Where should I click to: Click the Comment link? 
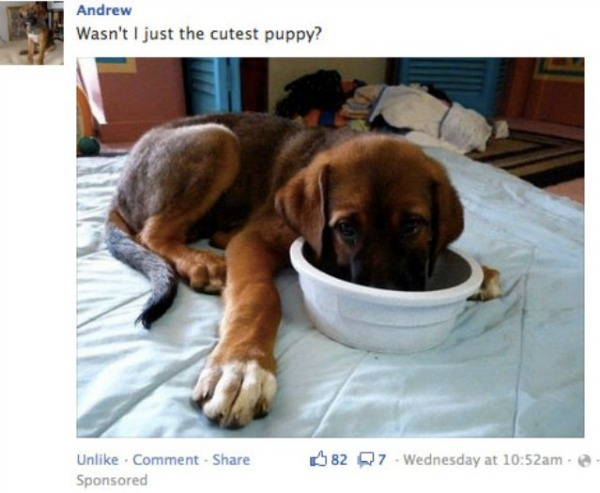click(166, 459)
